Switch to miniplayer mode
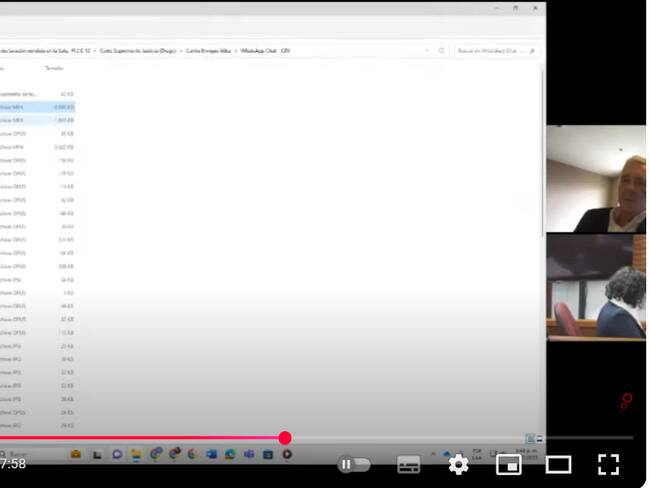Image resolution: width=650 pixels, height=488 pixels. click(x=508, y=464)
